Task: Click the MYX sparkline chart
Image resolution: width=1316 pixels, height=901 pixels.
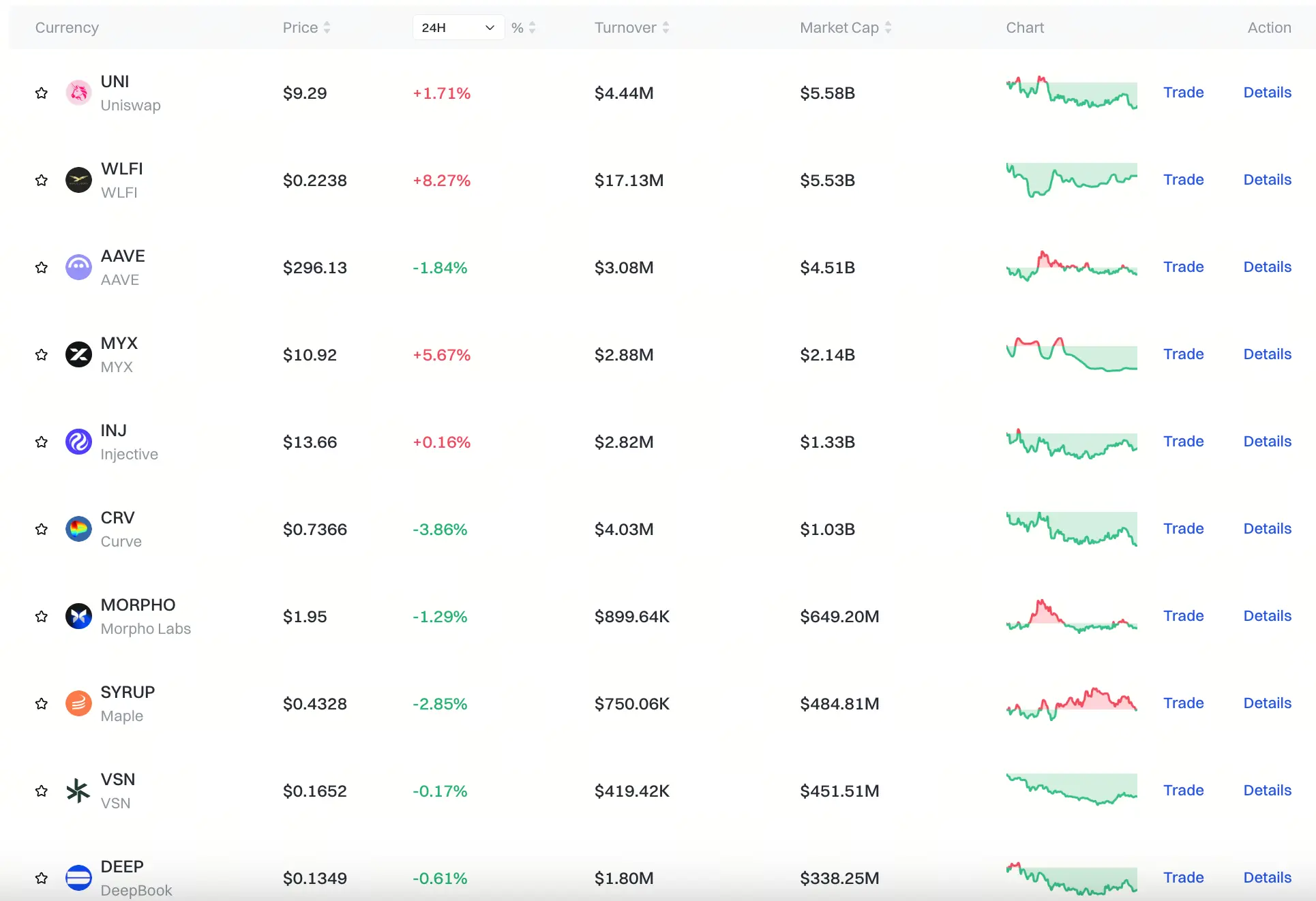Action: 1072,354
